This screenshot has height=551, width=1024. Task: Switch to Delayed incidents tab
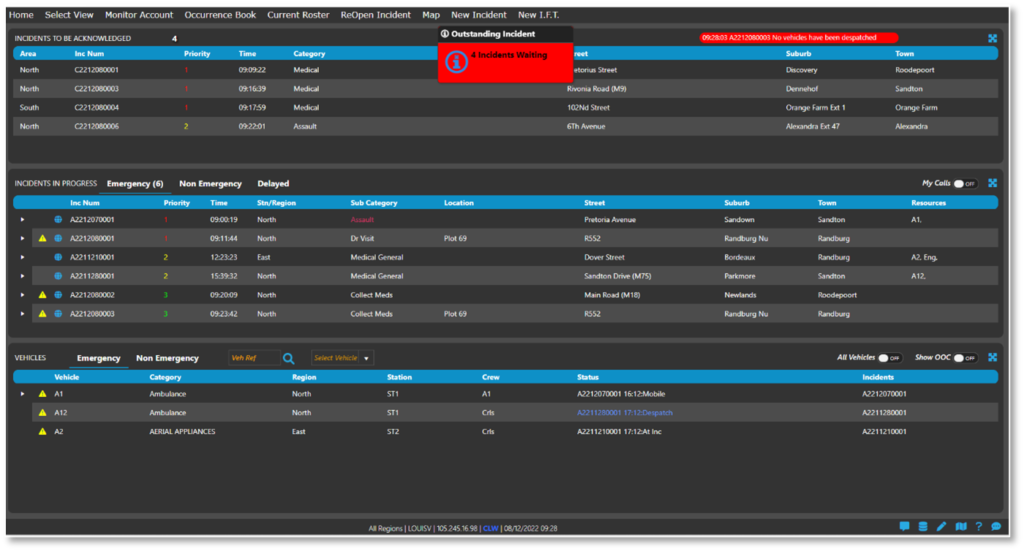coord(273,184)
